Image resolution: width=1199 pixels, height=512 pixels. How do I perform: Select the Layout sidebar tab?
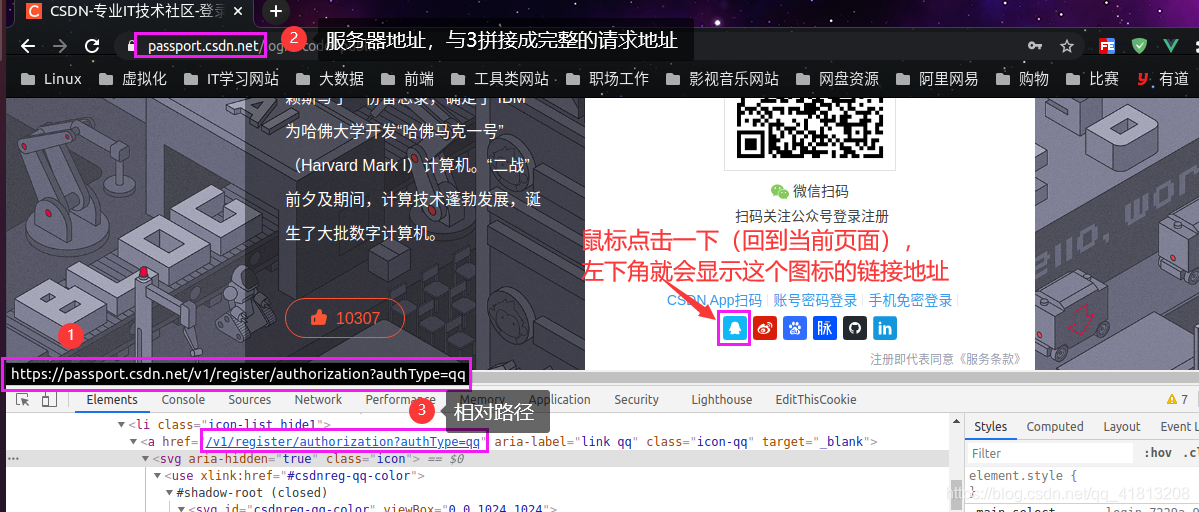(x=1122, y=426)
